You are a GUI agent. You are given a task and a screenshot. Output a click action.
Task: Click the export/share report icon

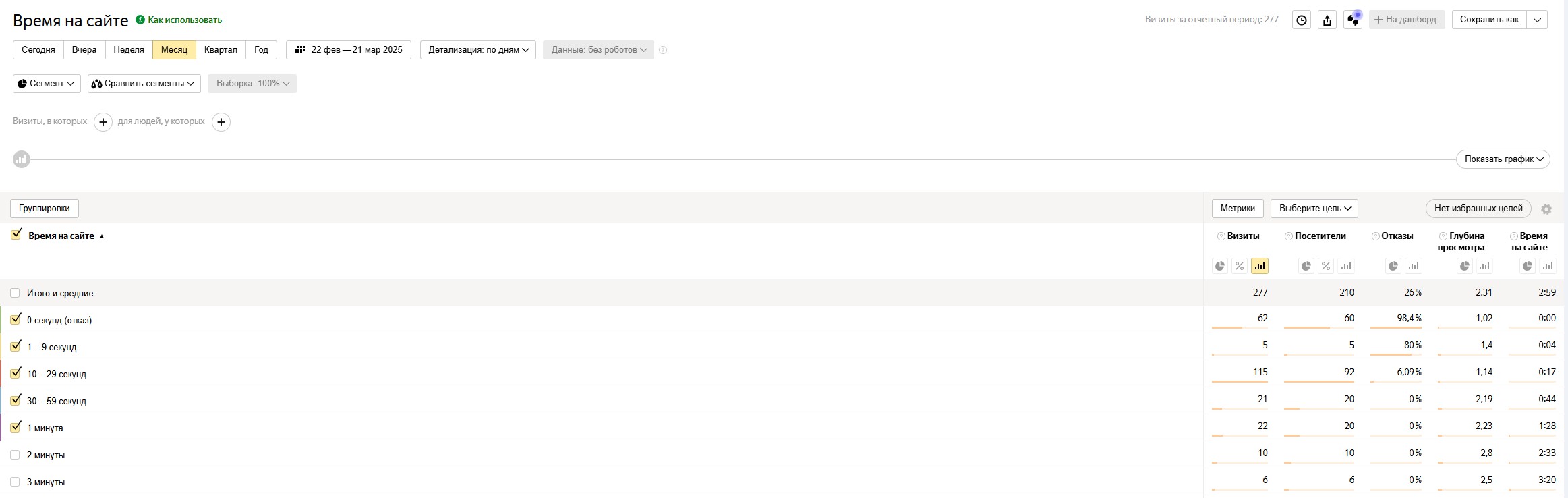(x=1327, y=20)
